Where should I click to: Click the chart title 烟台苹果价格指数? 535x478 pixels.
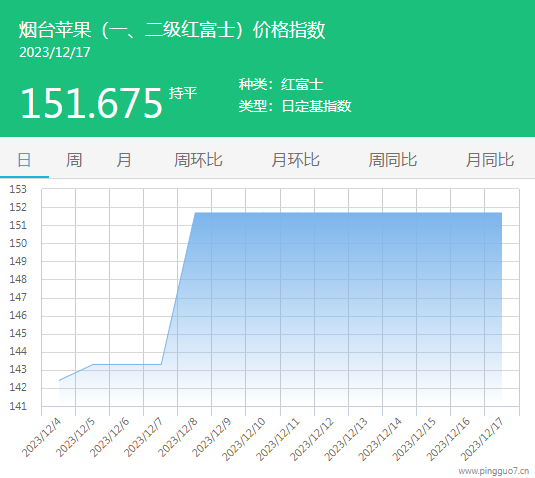172,30
